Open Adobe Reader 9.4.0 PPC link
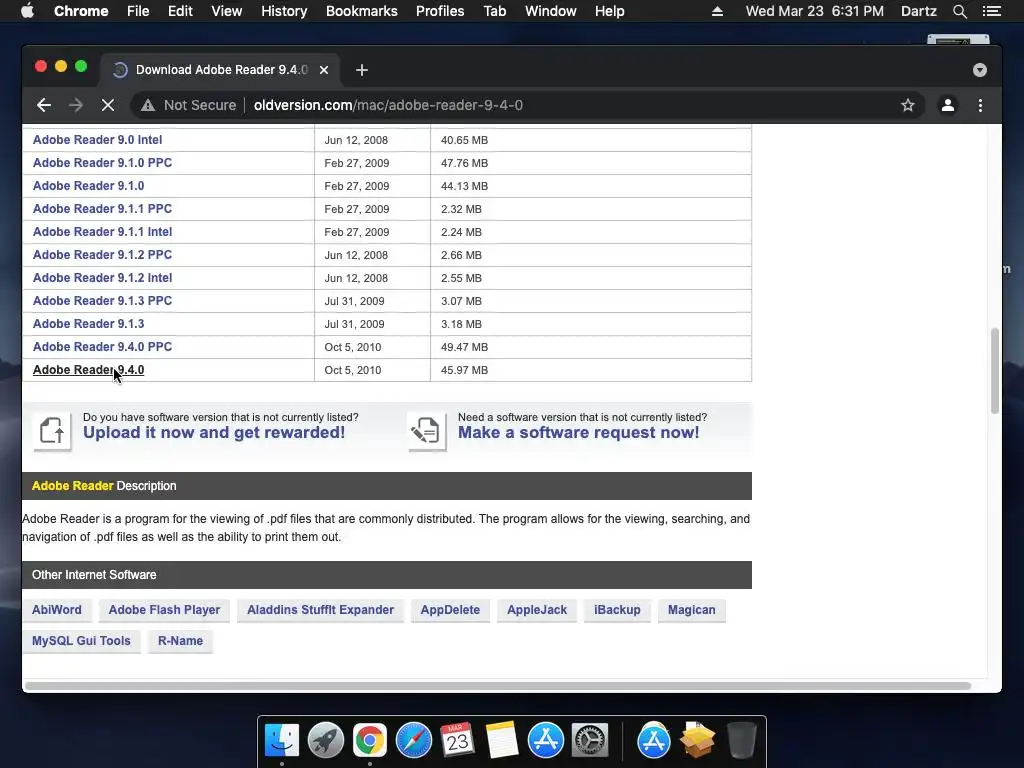The height and width of the screenshot is (768, 1024). [x=103, y=347]
